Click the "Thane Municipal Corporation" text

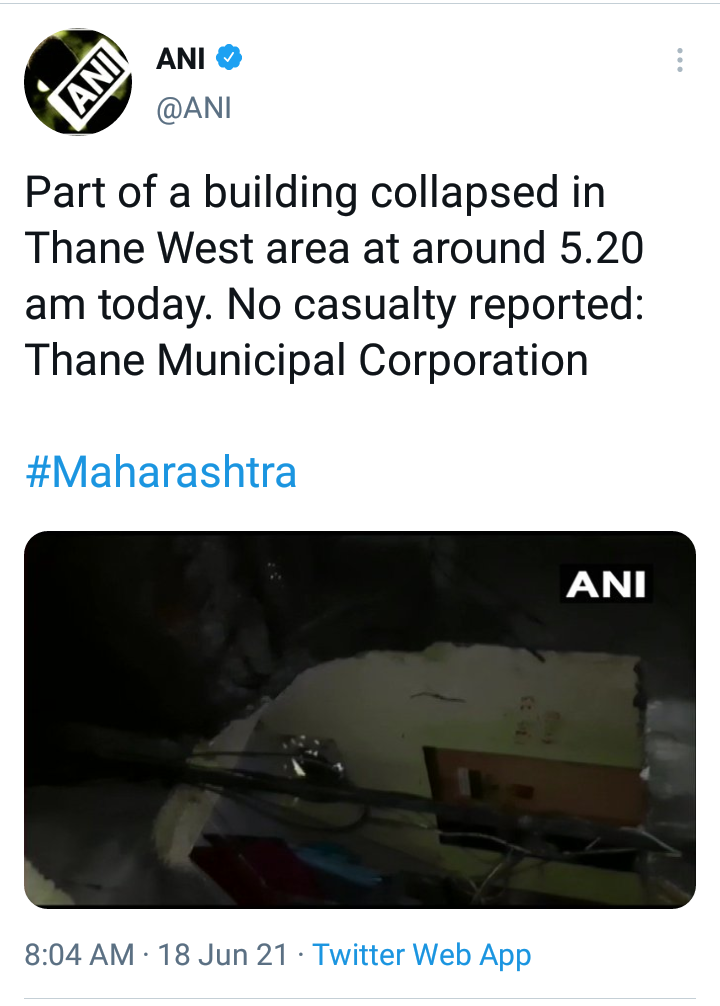click(306, 361)
